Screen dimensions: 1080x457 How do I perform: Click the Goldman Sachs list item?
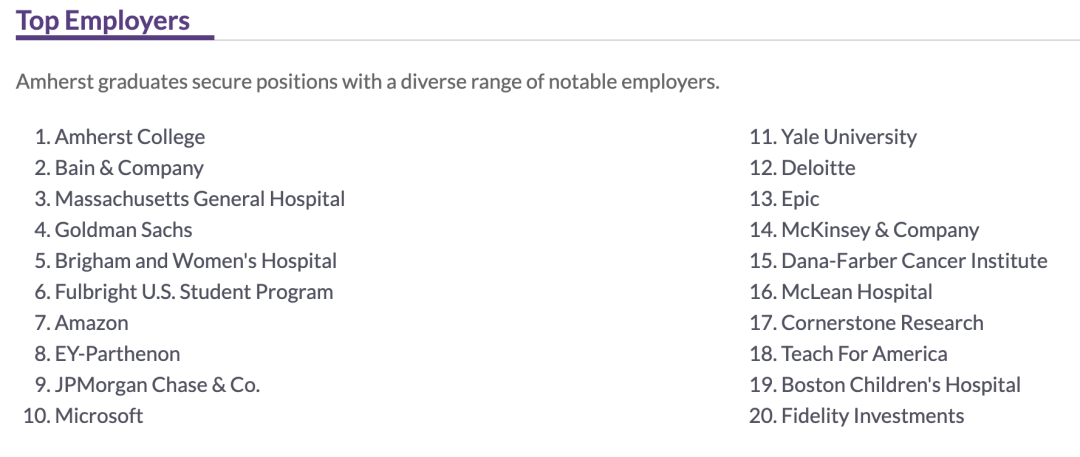pos(123,230)
